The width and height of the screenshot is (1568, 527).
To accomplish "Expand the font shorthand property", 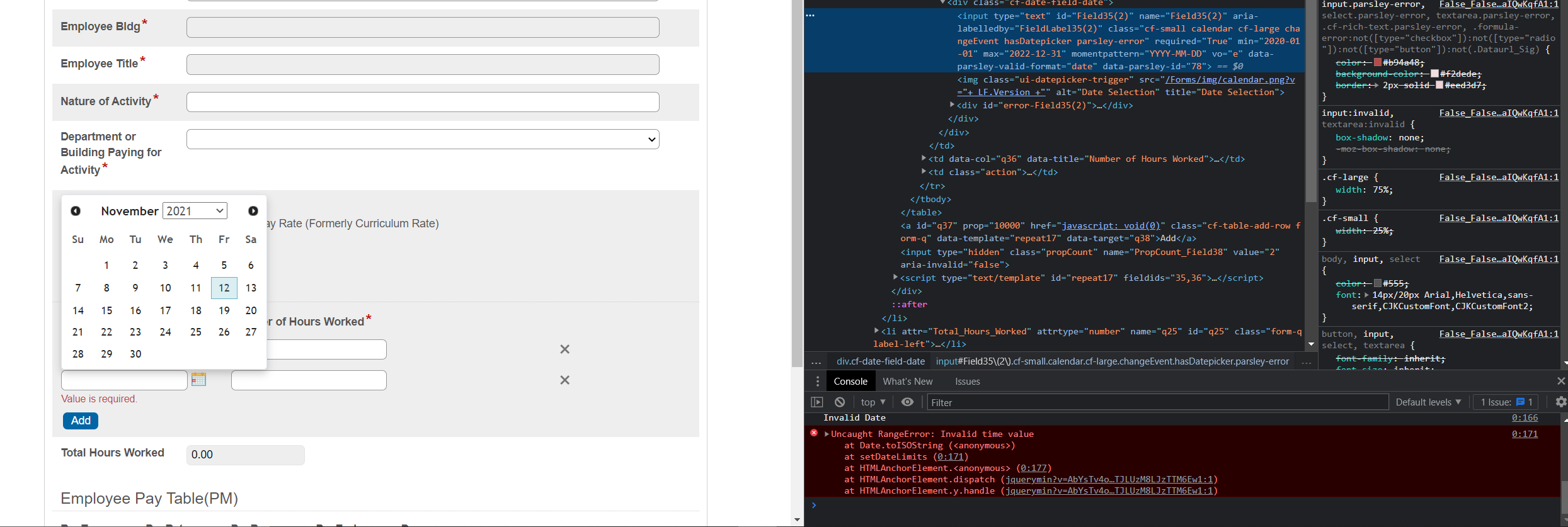I will [1366, 295].
